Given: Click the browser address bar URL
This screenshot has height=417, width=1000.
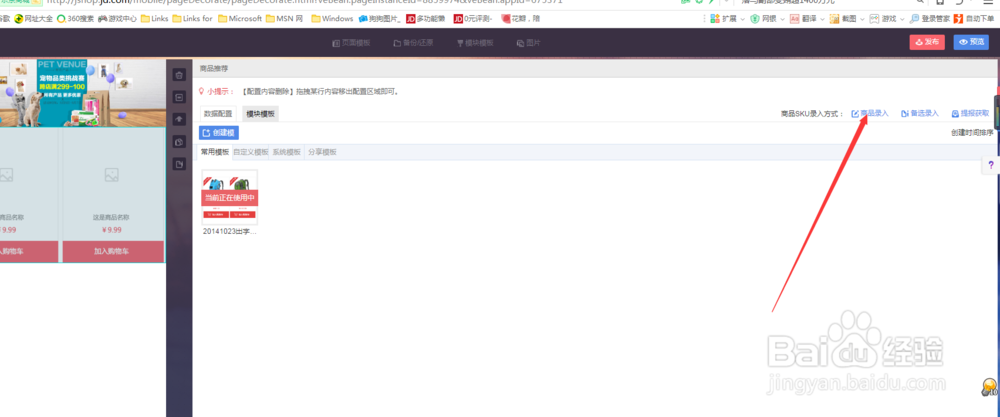Looking at the screenshot, I should pos(306,3).
